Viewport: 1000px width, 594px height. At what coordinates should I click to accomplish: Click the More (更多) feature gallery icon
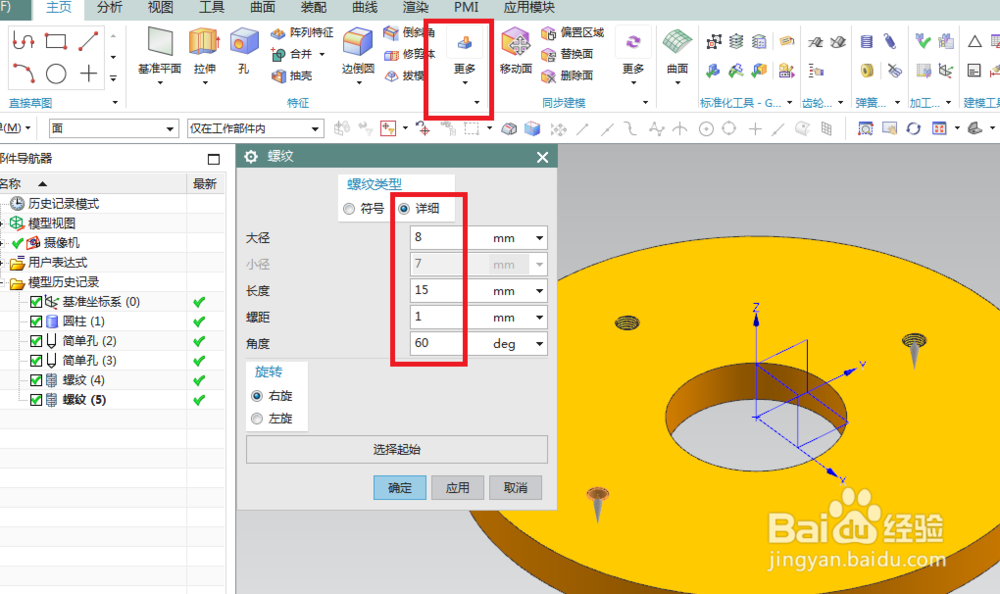point(465,43)
